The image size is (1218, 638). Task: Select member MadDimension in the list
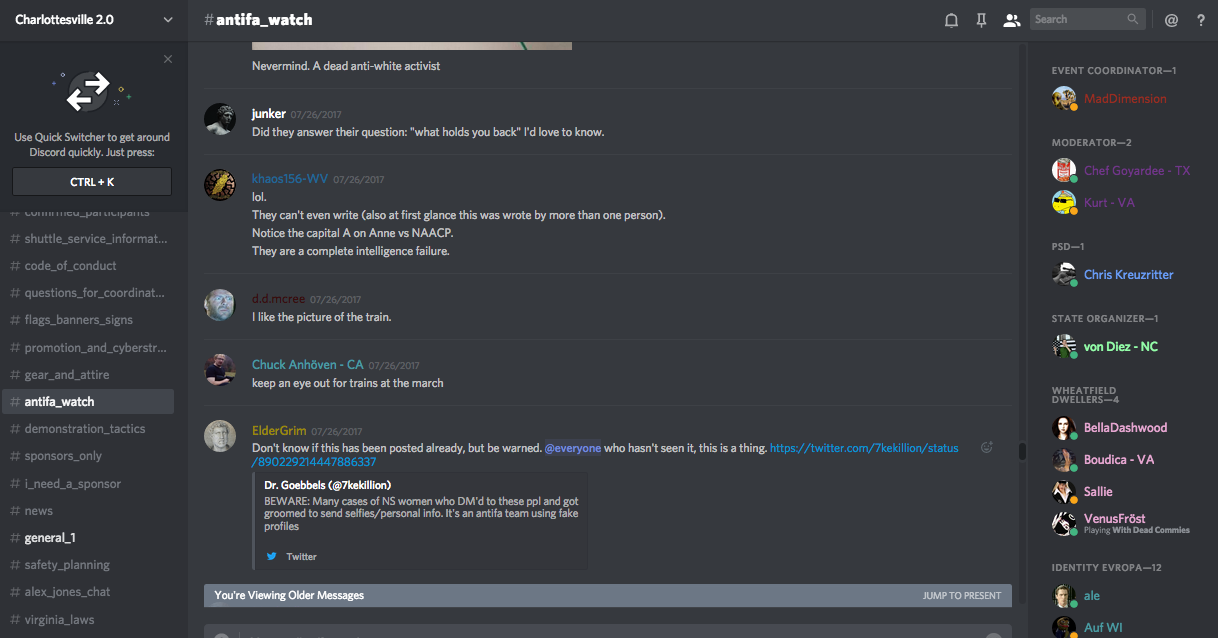tap(1125, 99)
